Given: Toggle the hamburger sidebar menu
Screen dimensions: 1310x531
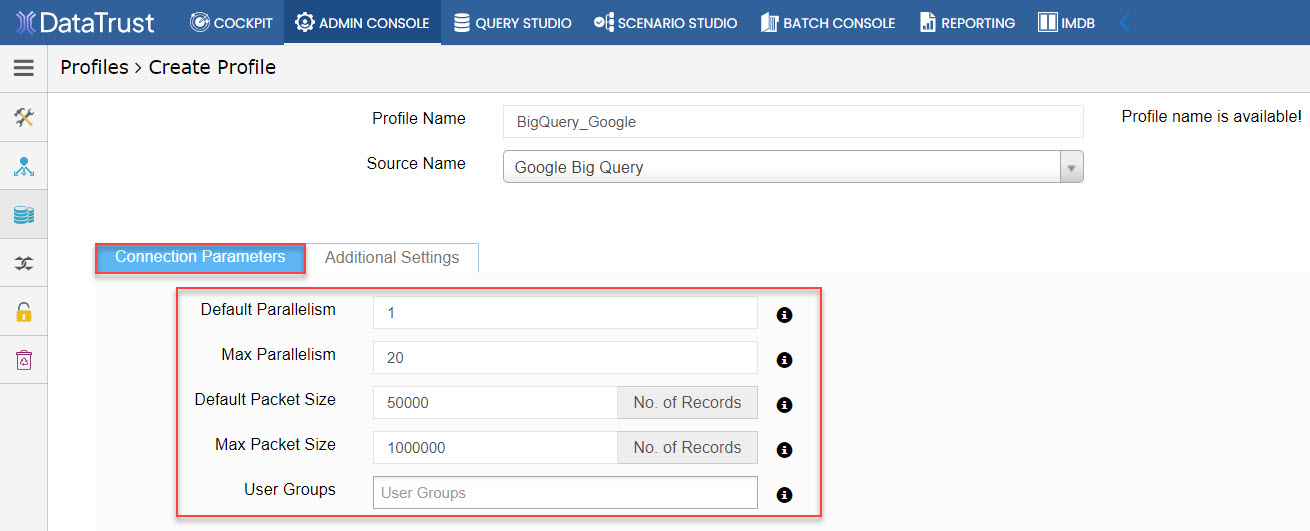Looking at the screenshot, I should click(23, 68).
